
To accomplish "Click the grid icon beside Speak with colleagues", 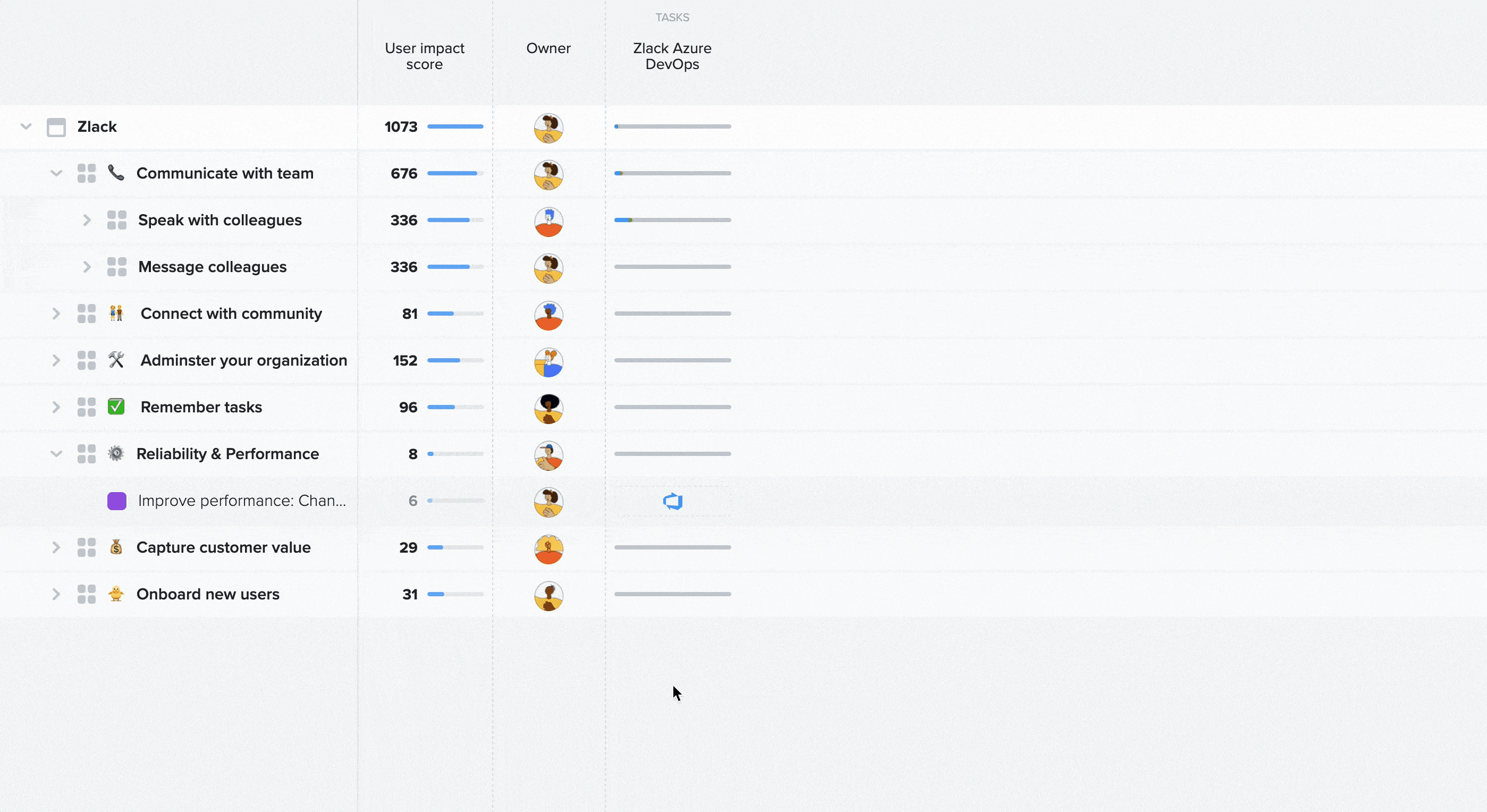I will [x=116, y=220].
